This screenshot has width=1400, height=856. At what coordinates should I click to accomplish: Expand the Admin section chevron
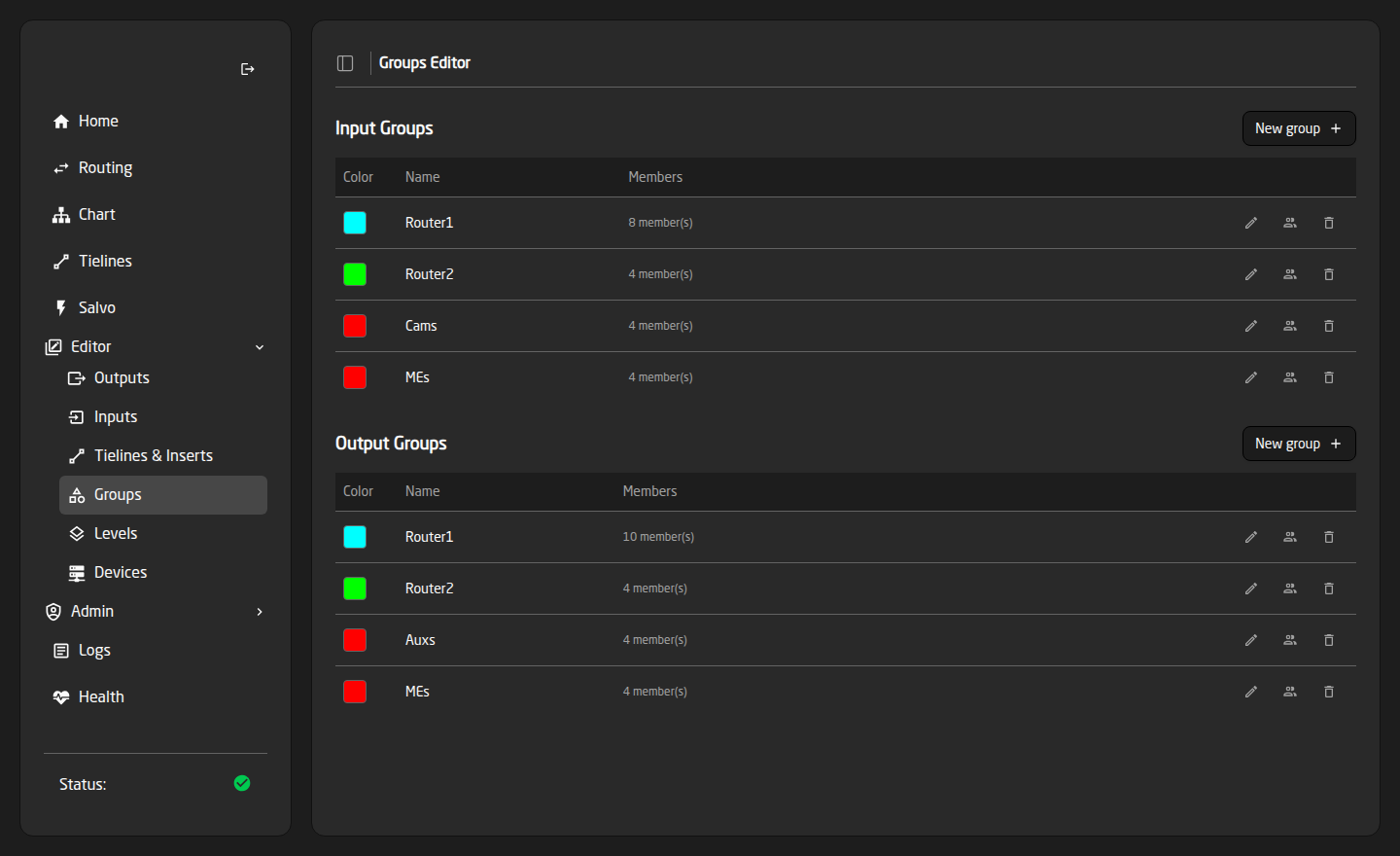click(260, 612)
